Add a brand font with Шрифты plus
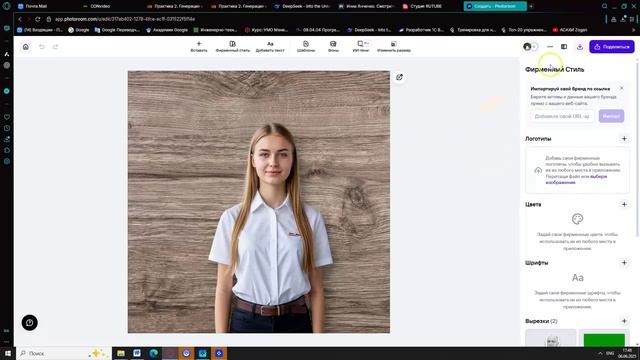Screen dimensions: 640x360 [x=624, y=263]
